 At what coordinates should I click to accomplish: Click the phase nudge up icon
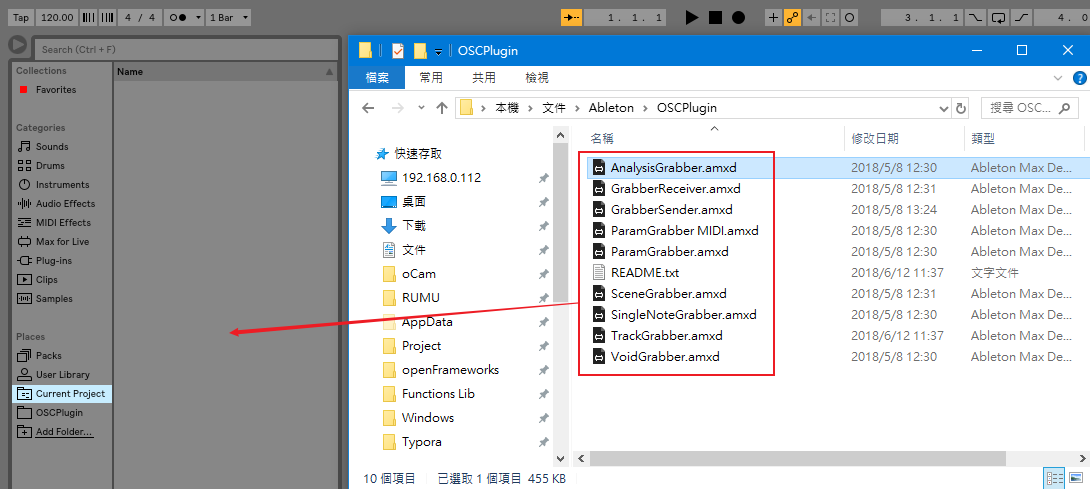click(x=107, y=17)
